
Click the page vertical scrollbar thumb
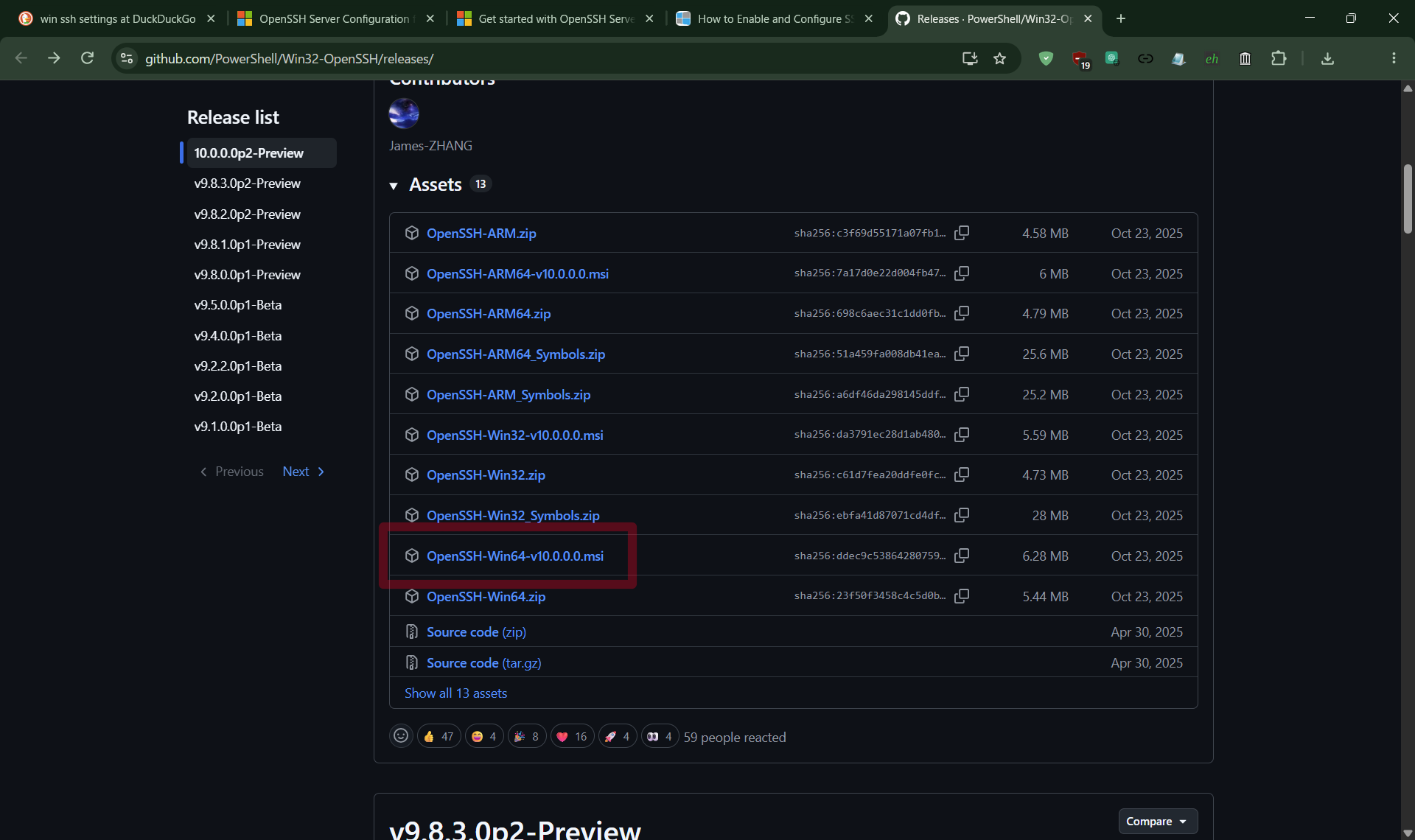[1408, 198]
